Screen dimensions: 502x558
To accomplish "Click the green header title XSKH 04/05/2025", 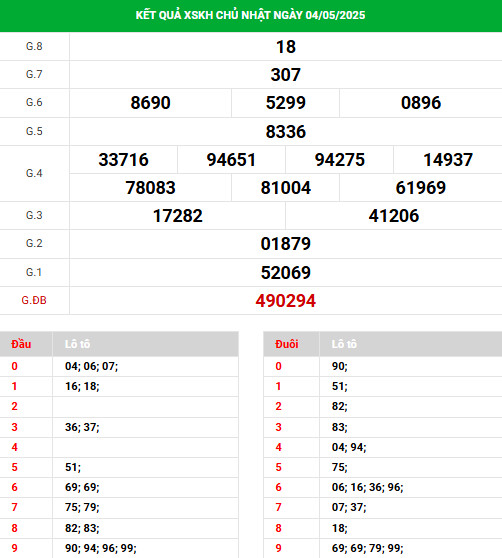I will 250,15.
